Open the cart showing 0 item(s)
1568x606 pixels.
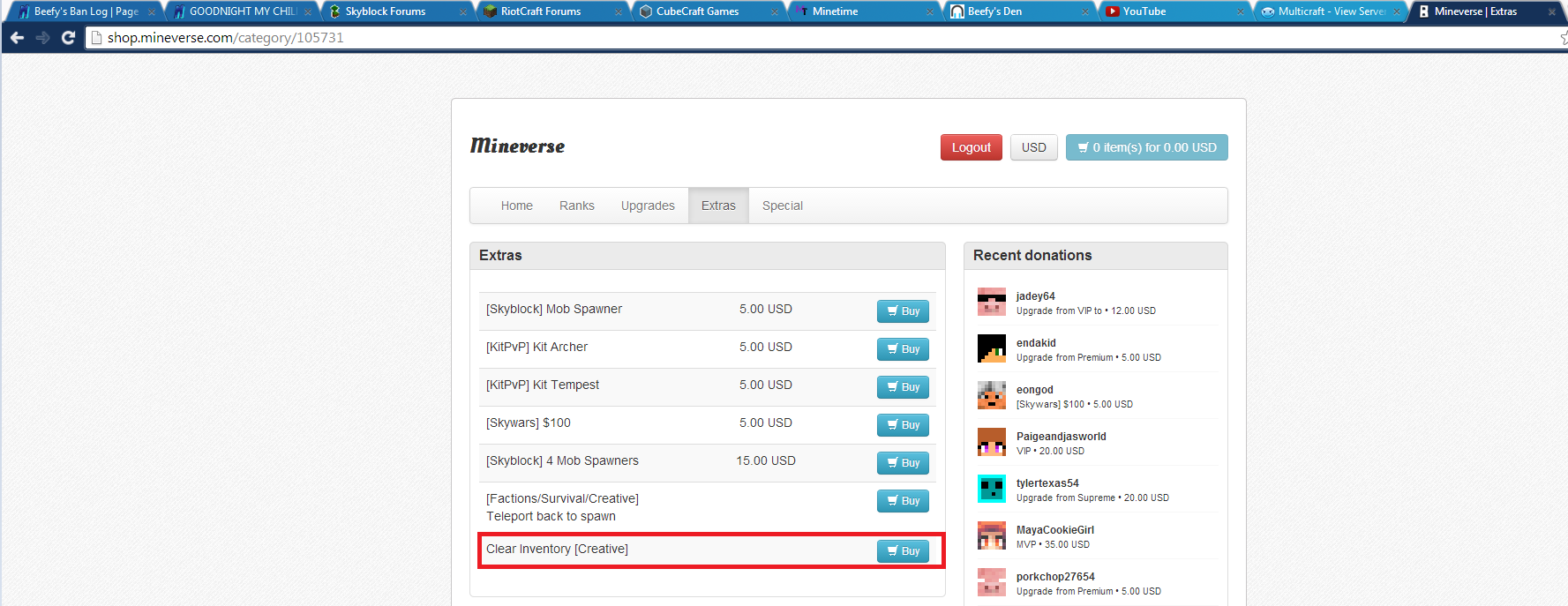click(1146, 147)
